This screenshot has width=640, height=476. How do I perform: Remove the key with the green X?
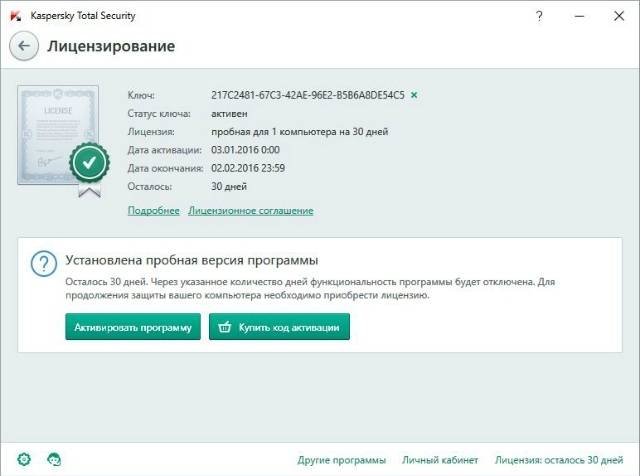[x=414, y=95]
